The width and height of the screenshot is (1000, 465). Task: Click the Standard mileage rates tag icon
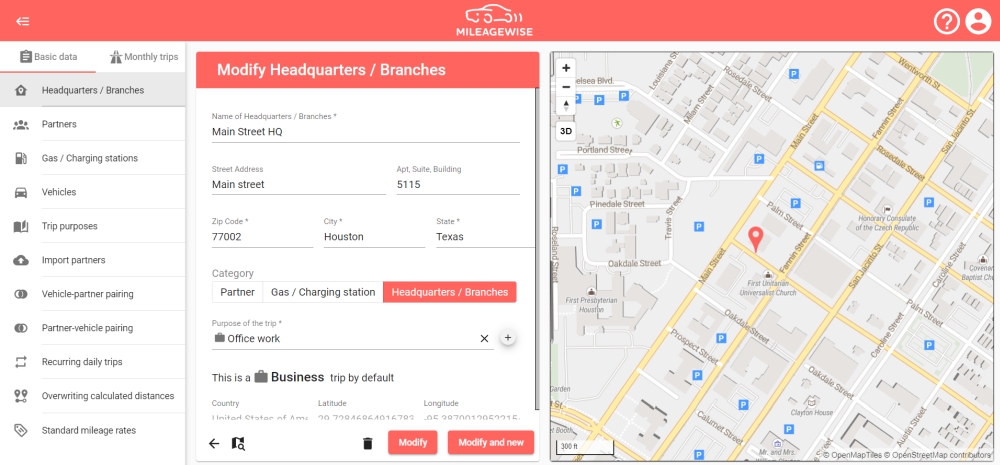pyautogui.click(x=20, y=430)
